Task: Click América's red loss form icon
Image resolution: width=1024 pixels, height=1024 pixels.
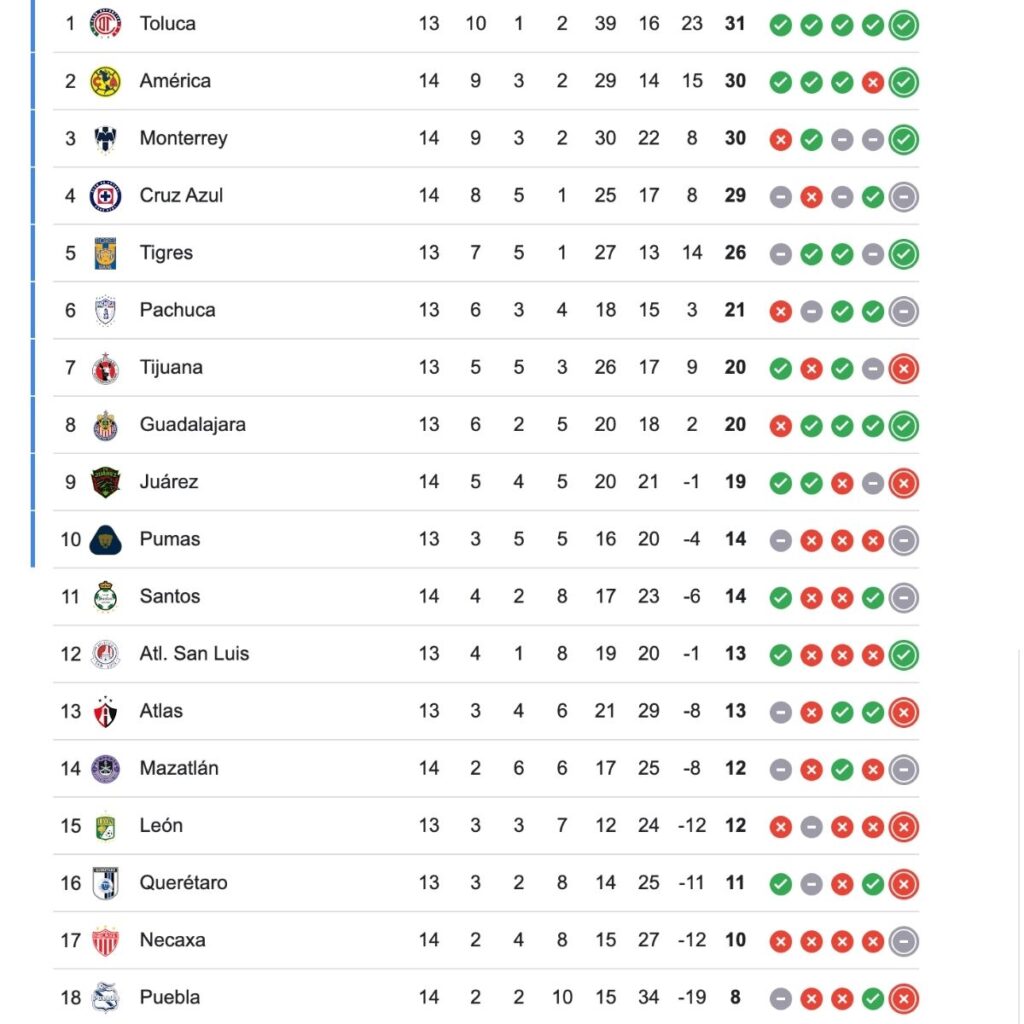Action: point(873,82)
